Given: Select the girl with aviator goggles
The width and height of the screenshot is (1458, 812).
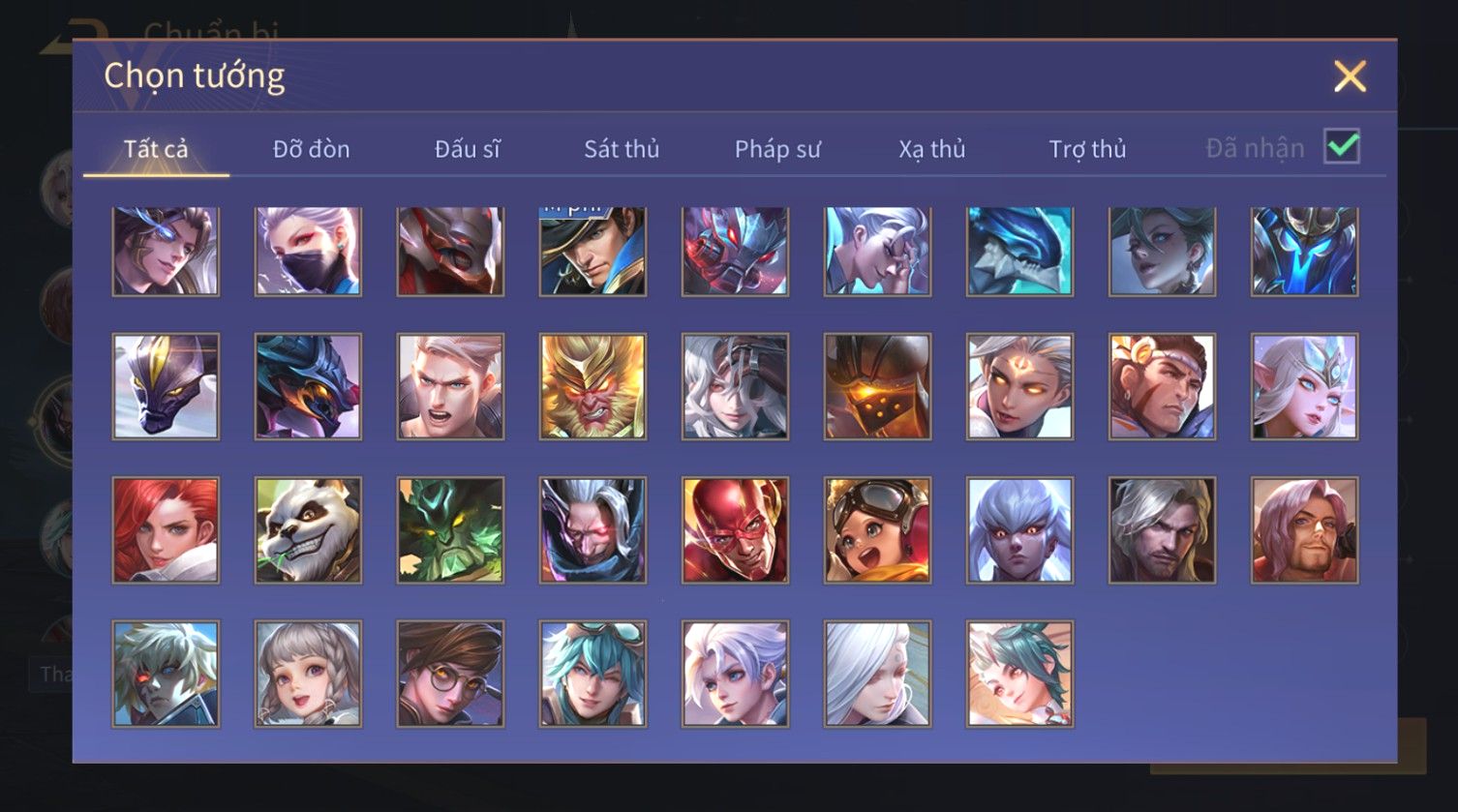Looking at the screenshot, I should click(877, 530).
